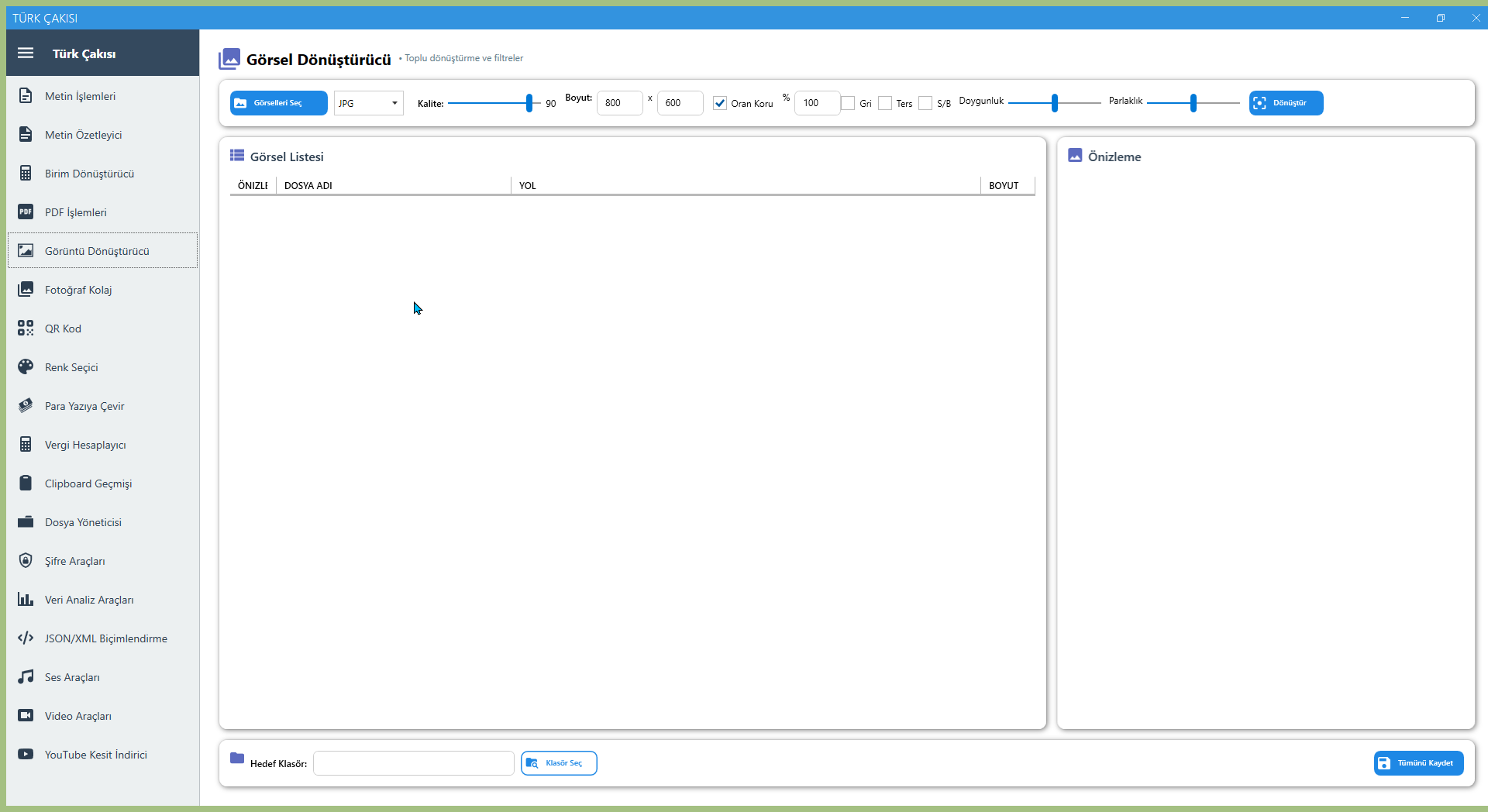Image resolution: width=1488 pixels, height=812 pixels.
Task: Click the Hedef Klasör text field
Action: point(413,763)
